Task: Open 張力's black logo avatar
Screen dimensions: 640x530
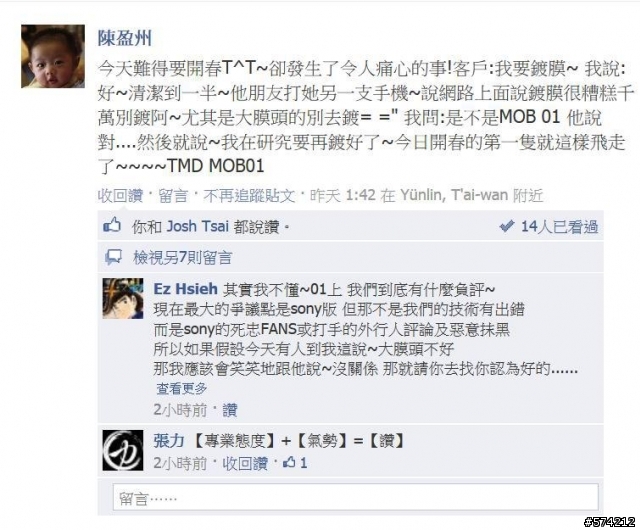Action: (123, 450)
